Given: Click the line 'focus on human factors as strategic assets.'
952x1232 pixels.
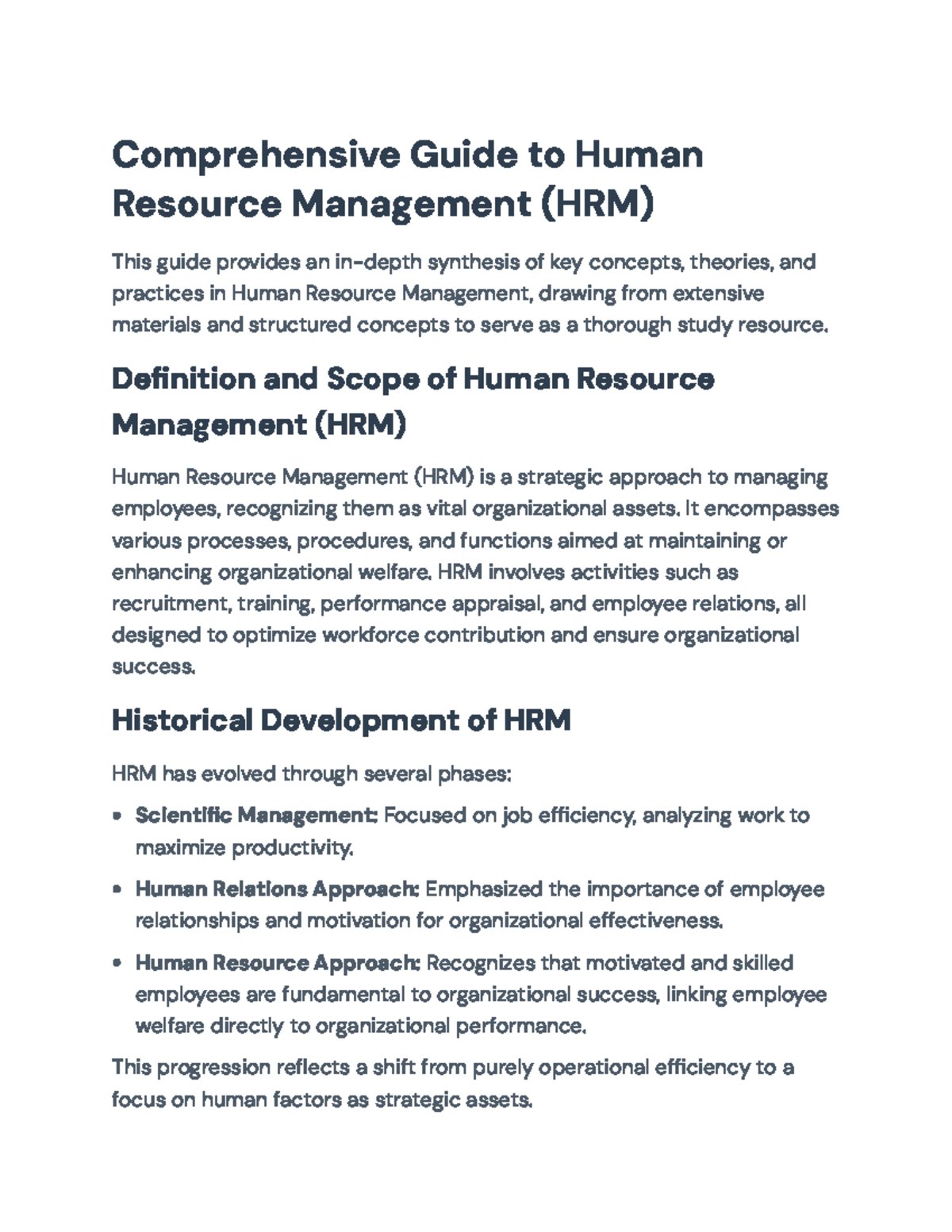Looking at the screenshot, I should (x=322, y=1100).
